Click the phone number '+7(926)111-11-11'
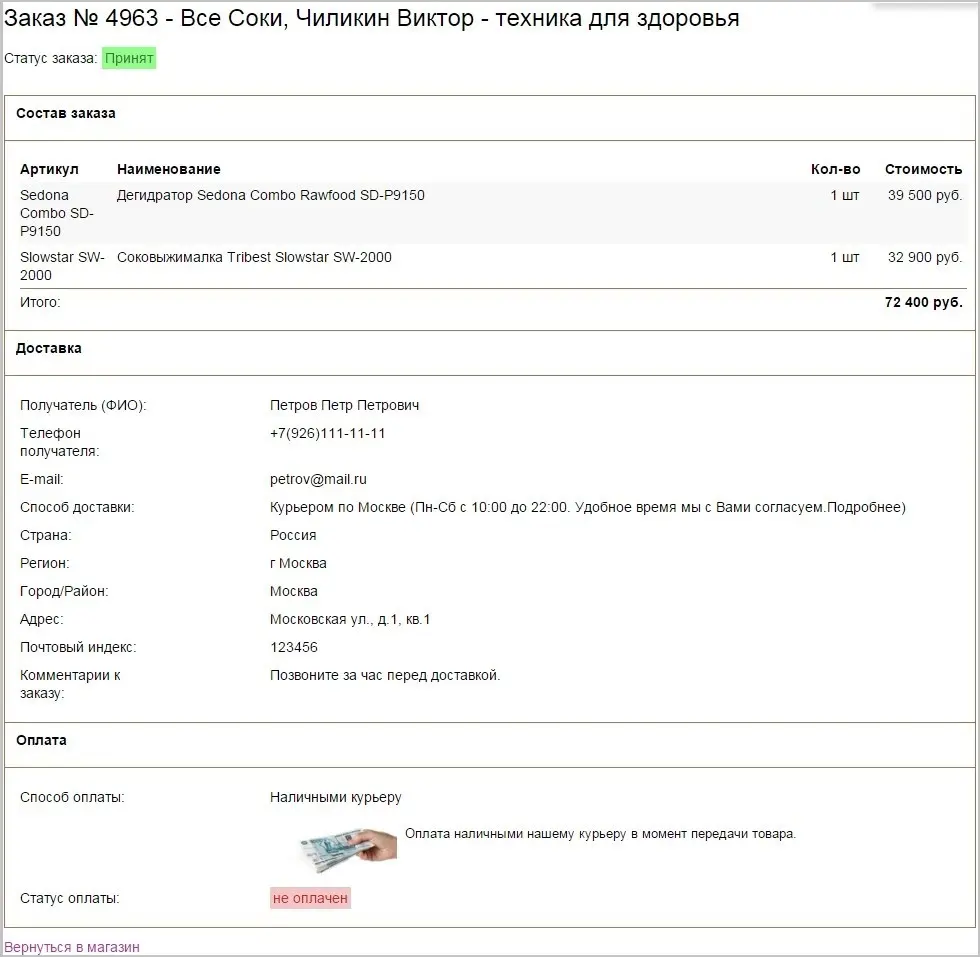Viewport: 980px width, 957px height. pyautogui.click(x=328, y=433)
